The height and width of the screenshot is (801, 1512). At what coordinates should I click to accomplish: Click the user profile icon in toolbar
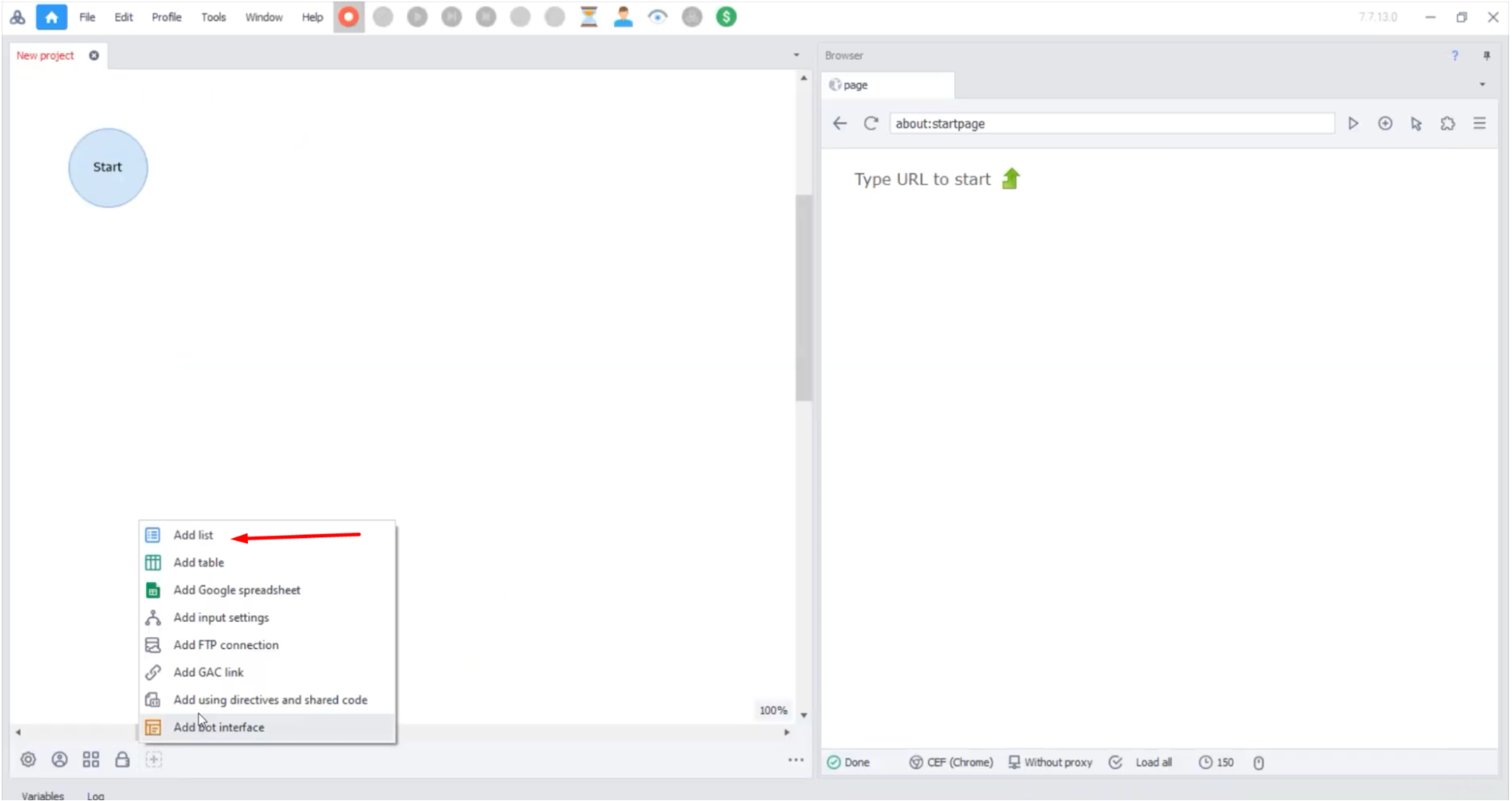point(622,17)
